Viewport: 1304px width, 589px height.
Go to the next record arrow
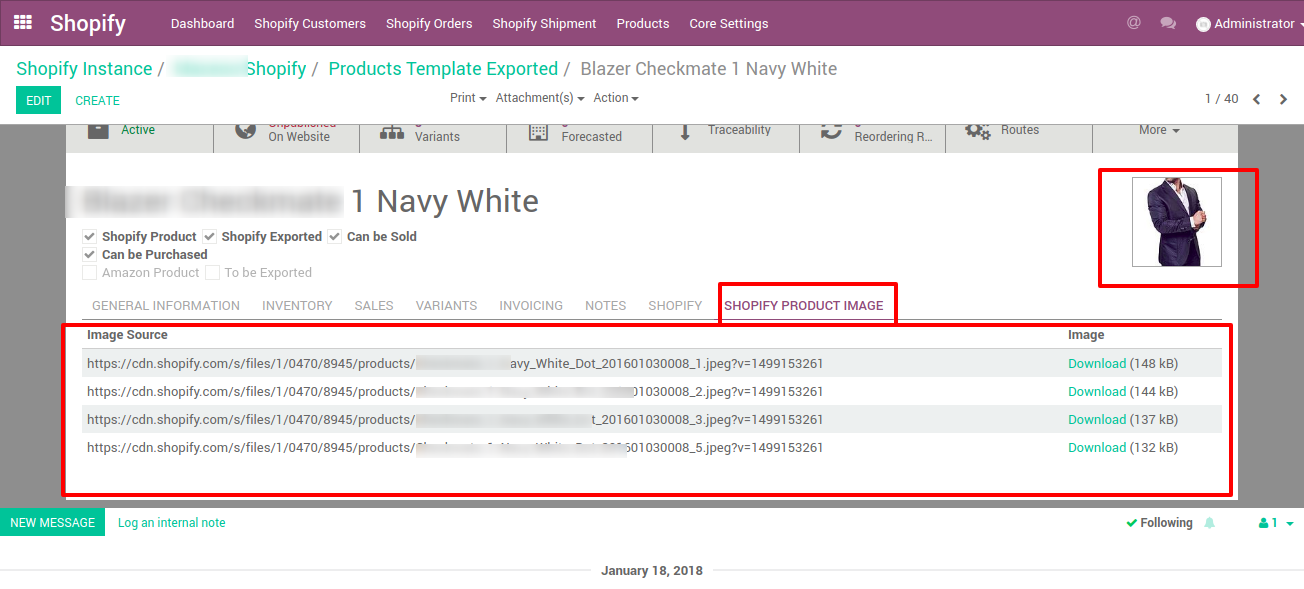(x=1284, y=99)
